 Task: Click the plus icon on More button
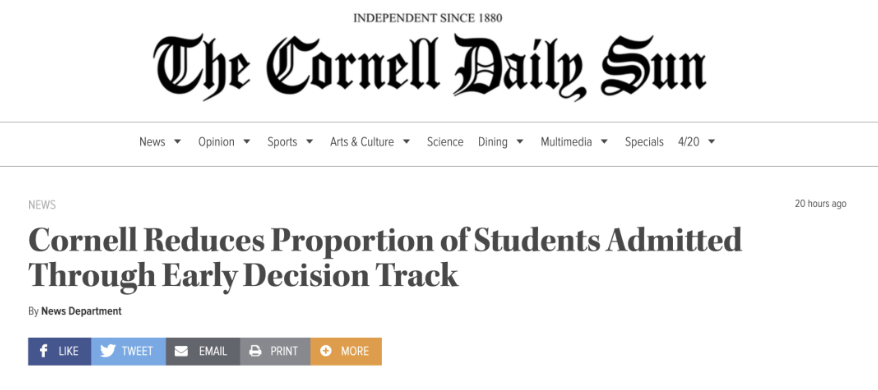click(326, 351)
